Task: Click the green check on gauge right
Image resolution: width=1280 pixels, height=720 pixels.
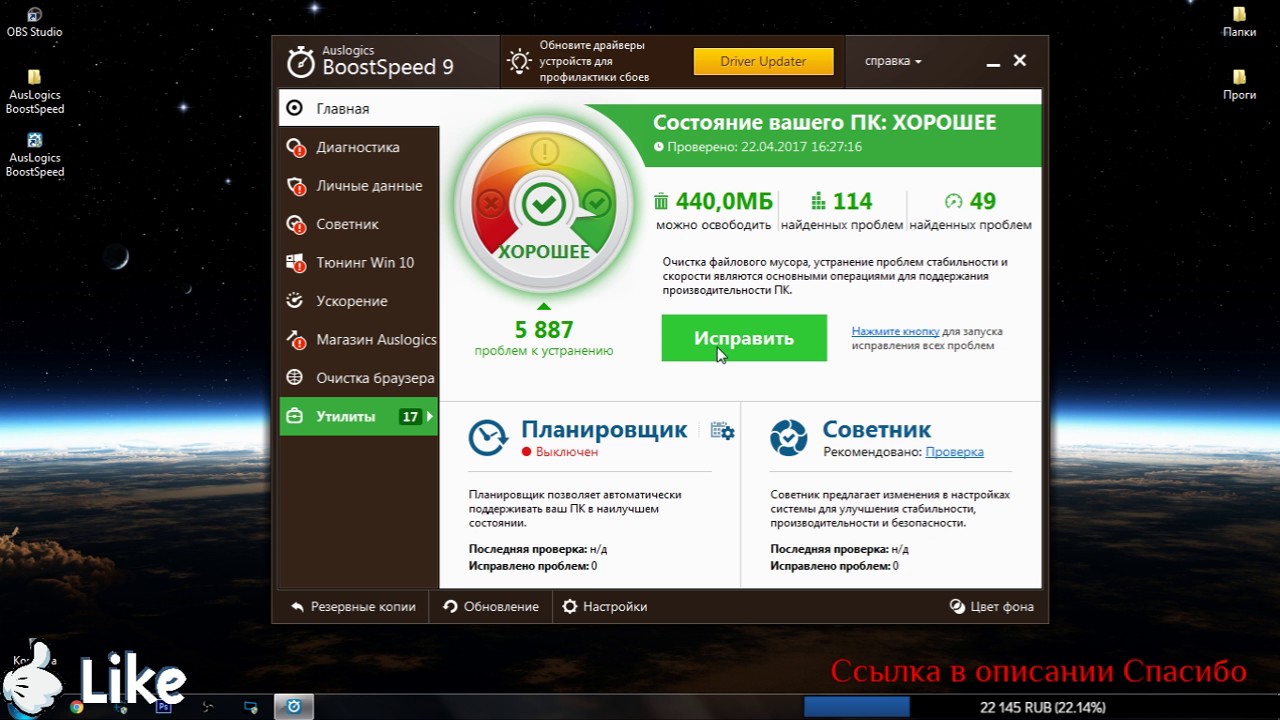Action: (597, 203)
